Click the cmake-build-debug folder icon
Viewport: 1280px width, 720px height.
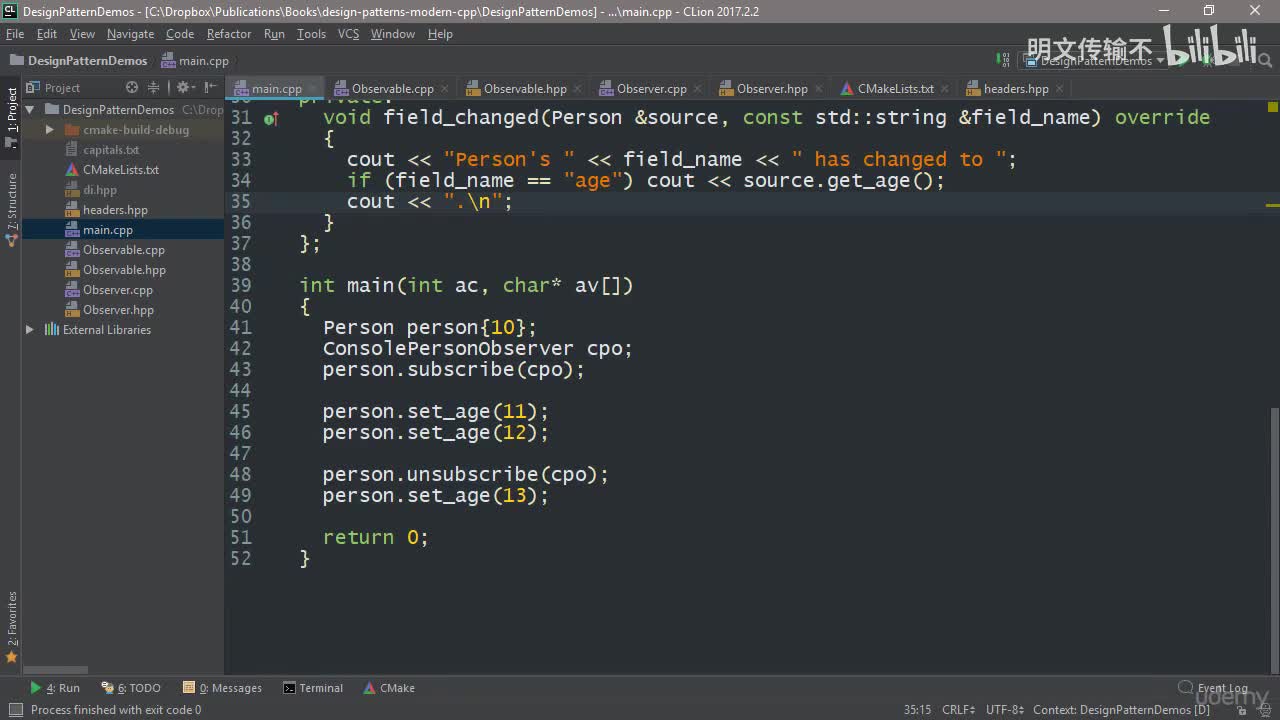pyautogui.click(x=72, y=130)
